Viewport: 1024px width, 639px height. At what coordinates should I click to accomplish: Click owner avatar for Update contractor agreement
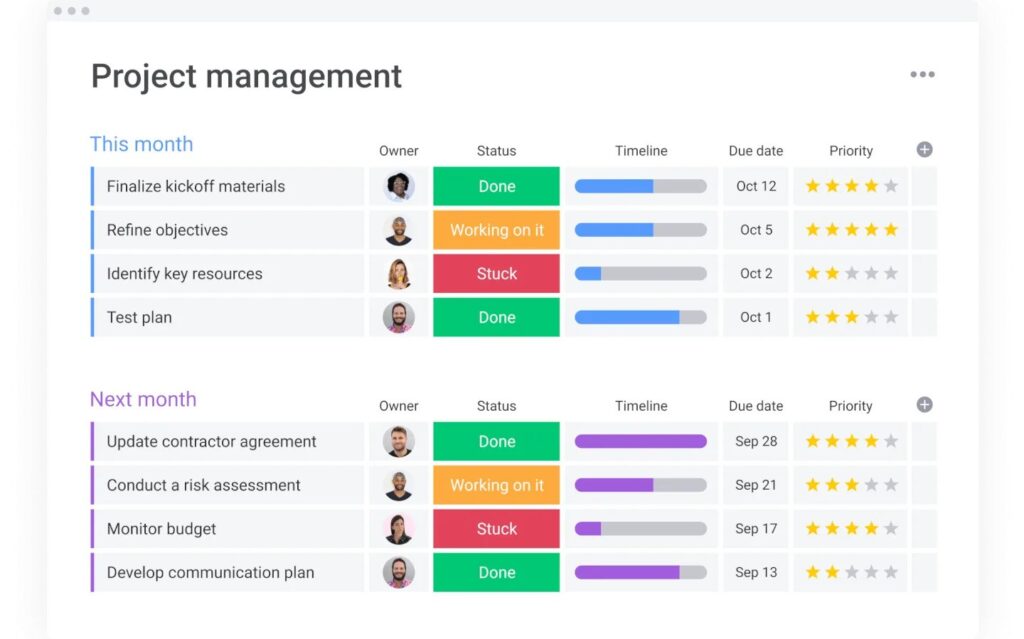click(x=399, y=441)
